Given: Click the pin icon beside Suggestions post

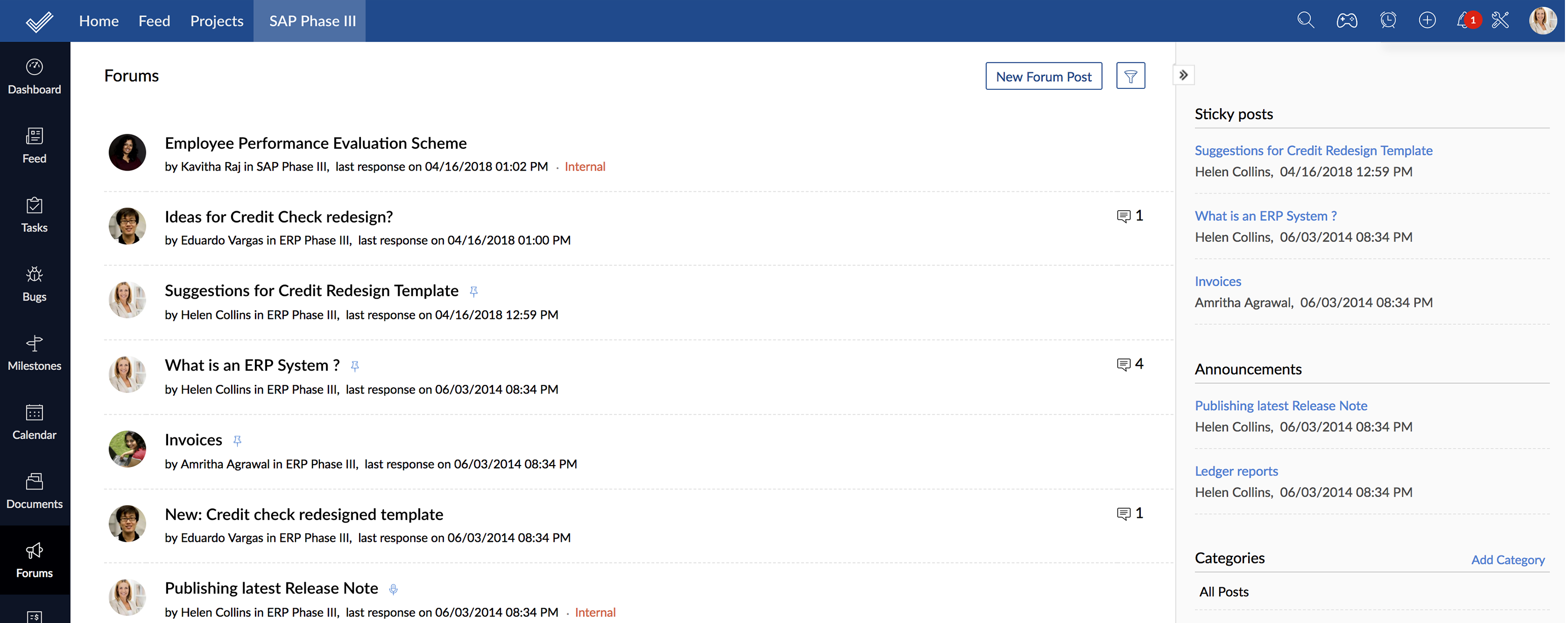Looking at the screenshot, I should (475, 292).
